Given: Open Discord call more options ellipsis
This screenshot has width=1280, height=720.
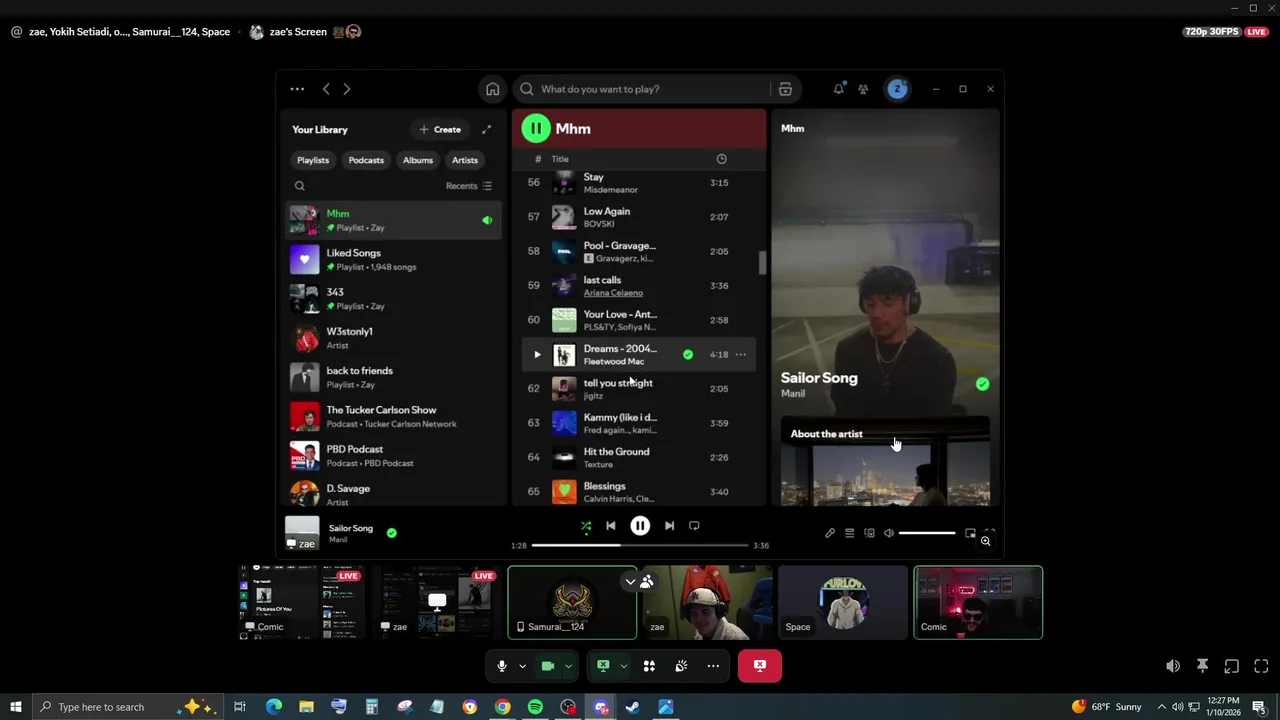Looking at the screenshot, I should (713, 666).
